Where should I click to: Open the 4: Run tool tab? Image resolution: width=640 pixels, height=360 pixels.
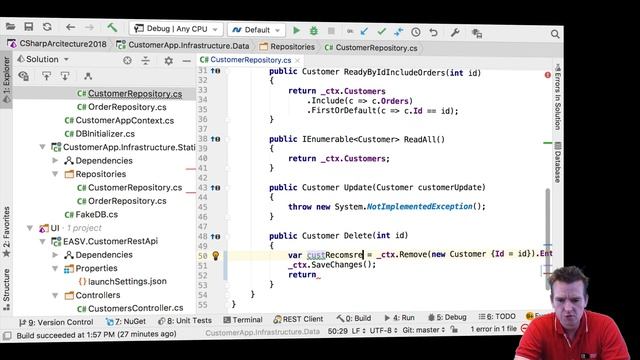400,318
